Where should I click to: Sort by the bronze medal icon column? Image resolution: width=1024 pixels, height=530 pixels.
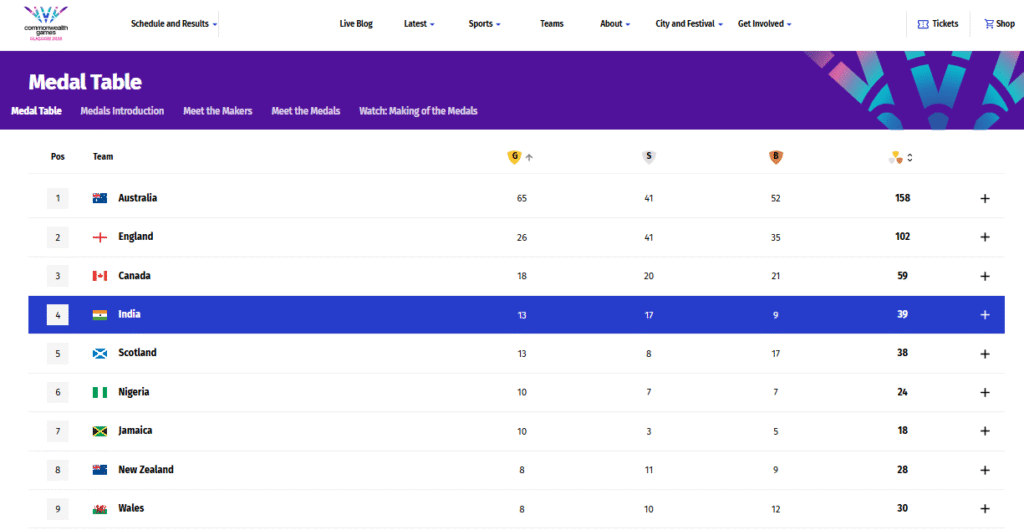point(776,157)
